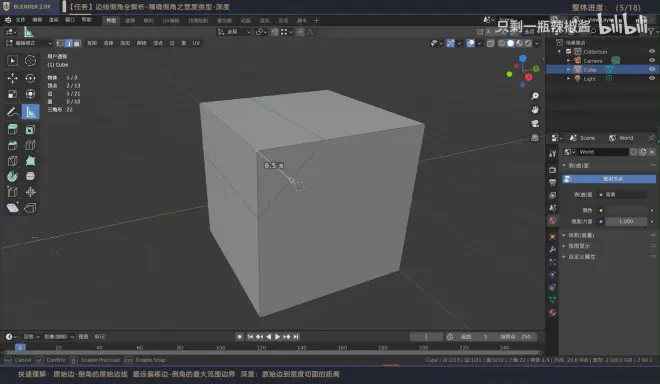Play the animation forward
Viewport: 660px width, 384px height.
277,336
